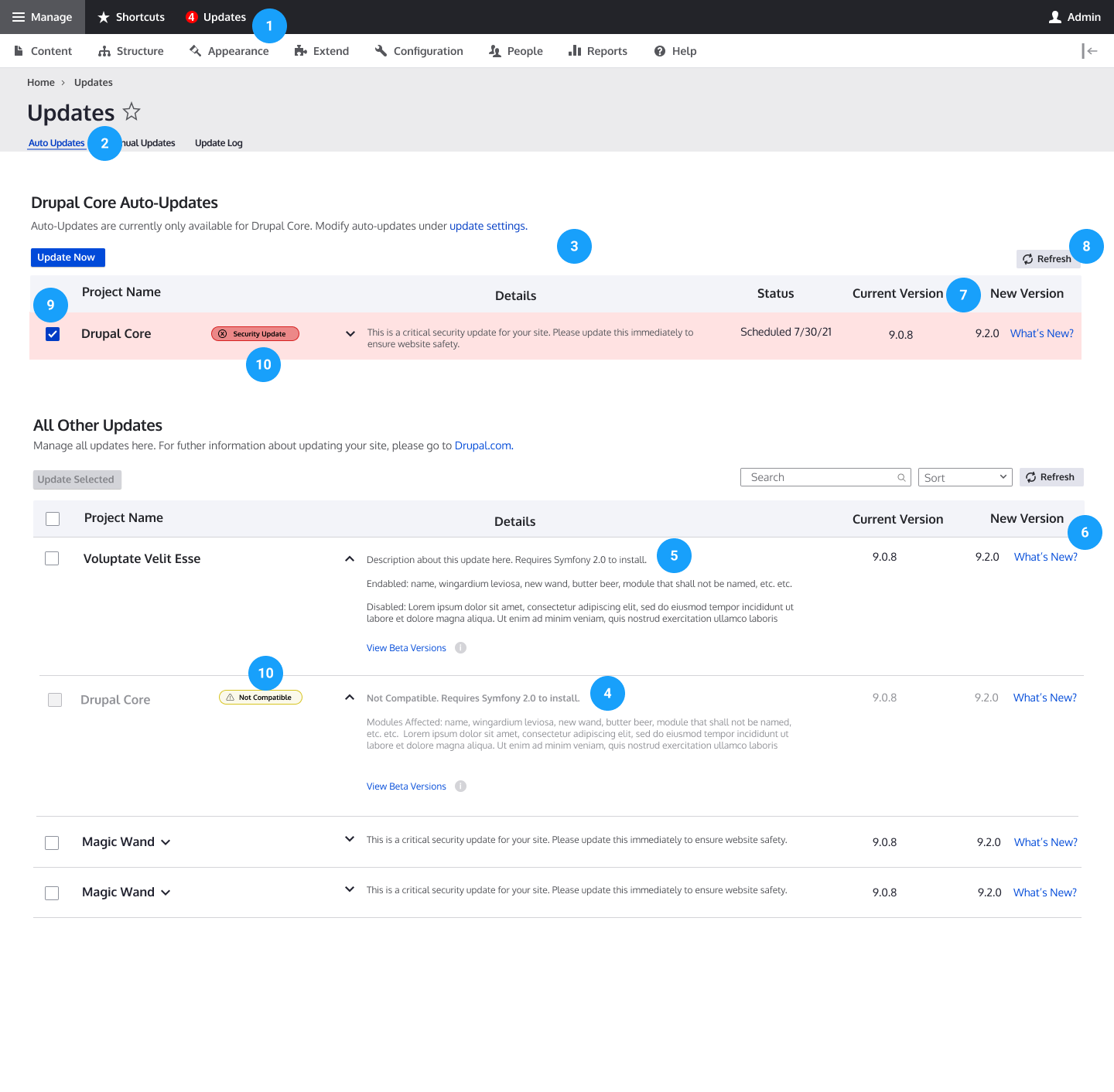Viewport: 1114px width, 1092px height.
Task: Open the Manage hamburger menu
Action: (42, 17)
